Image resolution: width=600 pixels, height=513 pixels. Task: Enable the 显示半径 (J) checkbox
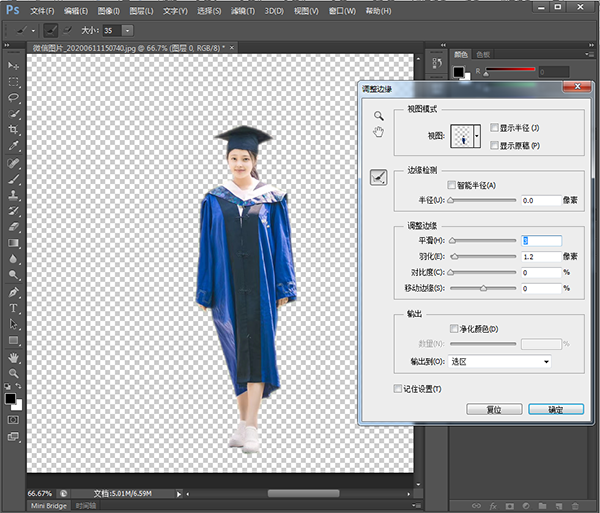[x=495, y=128]
